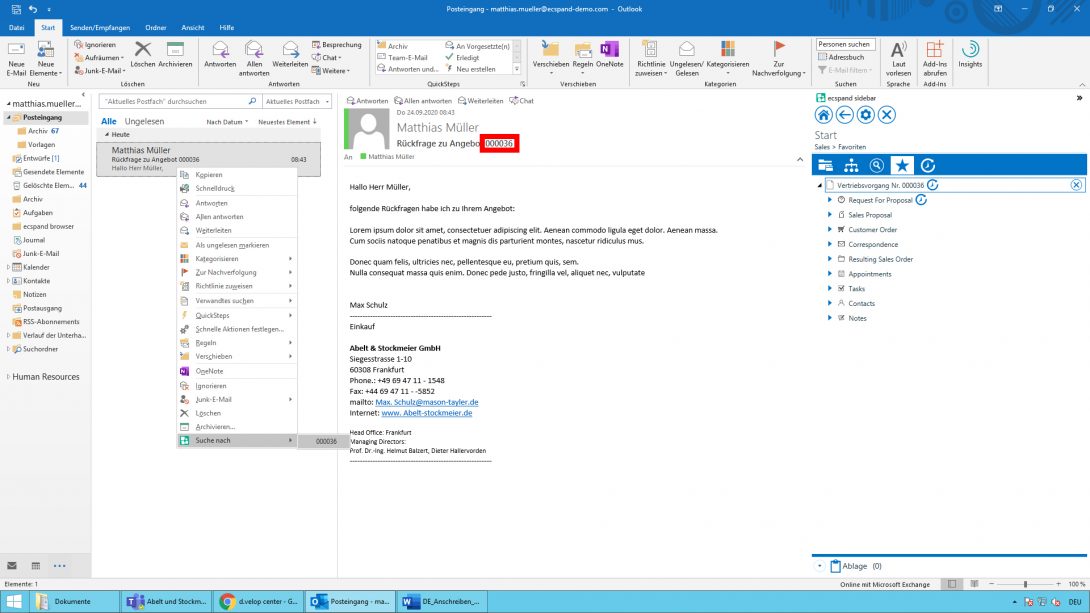Open the ecspand folder tab icon
This screenshot has width=1090, height=613.
click(825, 165)
